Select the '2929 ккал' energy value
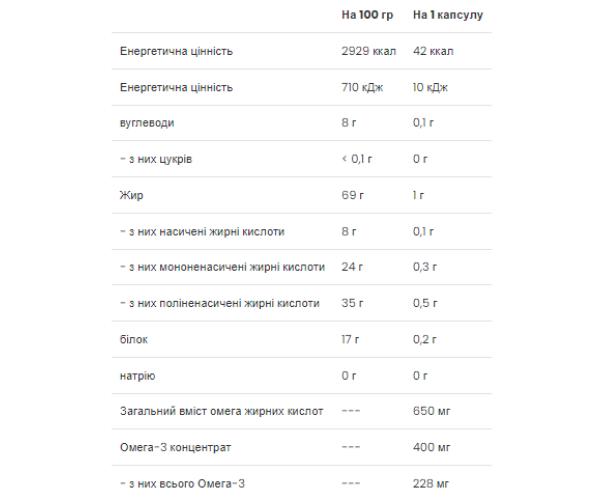The width and height of the screenshot is (600, 500). click(x=368, y=51)
